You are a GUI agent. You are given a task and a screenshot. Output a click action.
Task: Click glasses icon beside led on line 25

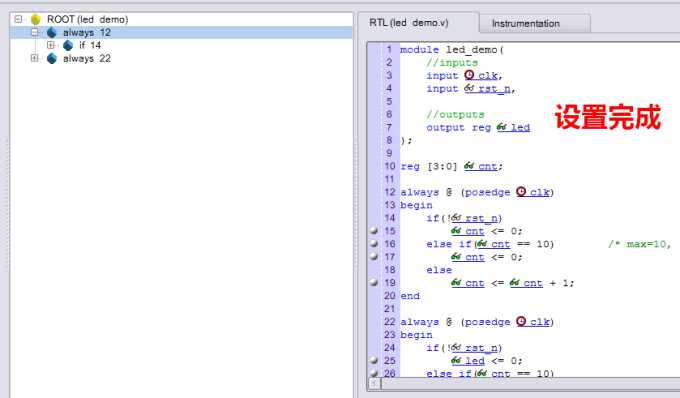tap(456, 360)
